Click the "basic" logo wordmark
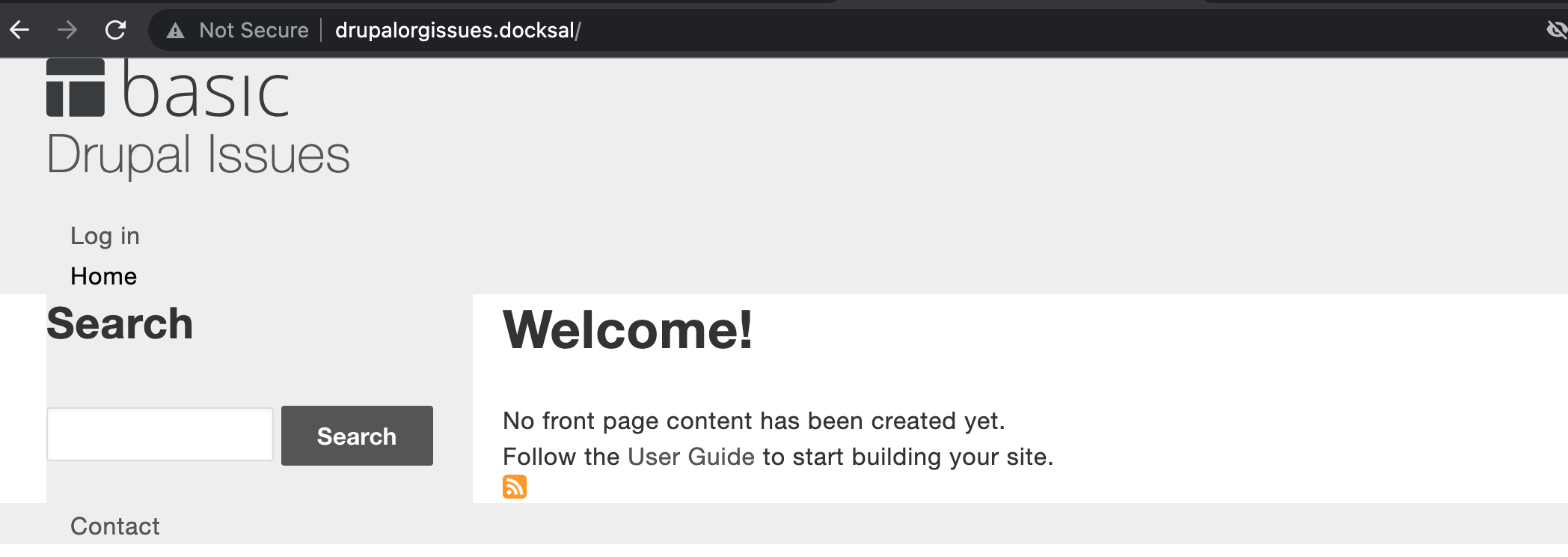Viewport: 1568px width, 557px height. 206,91
